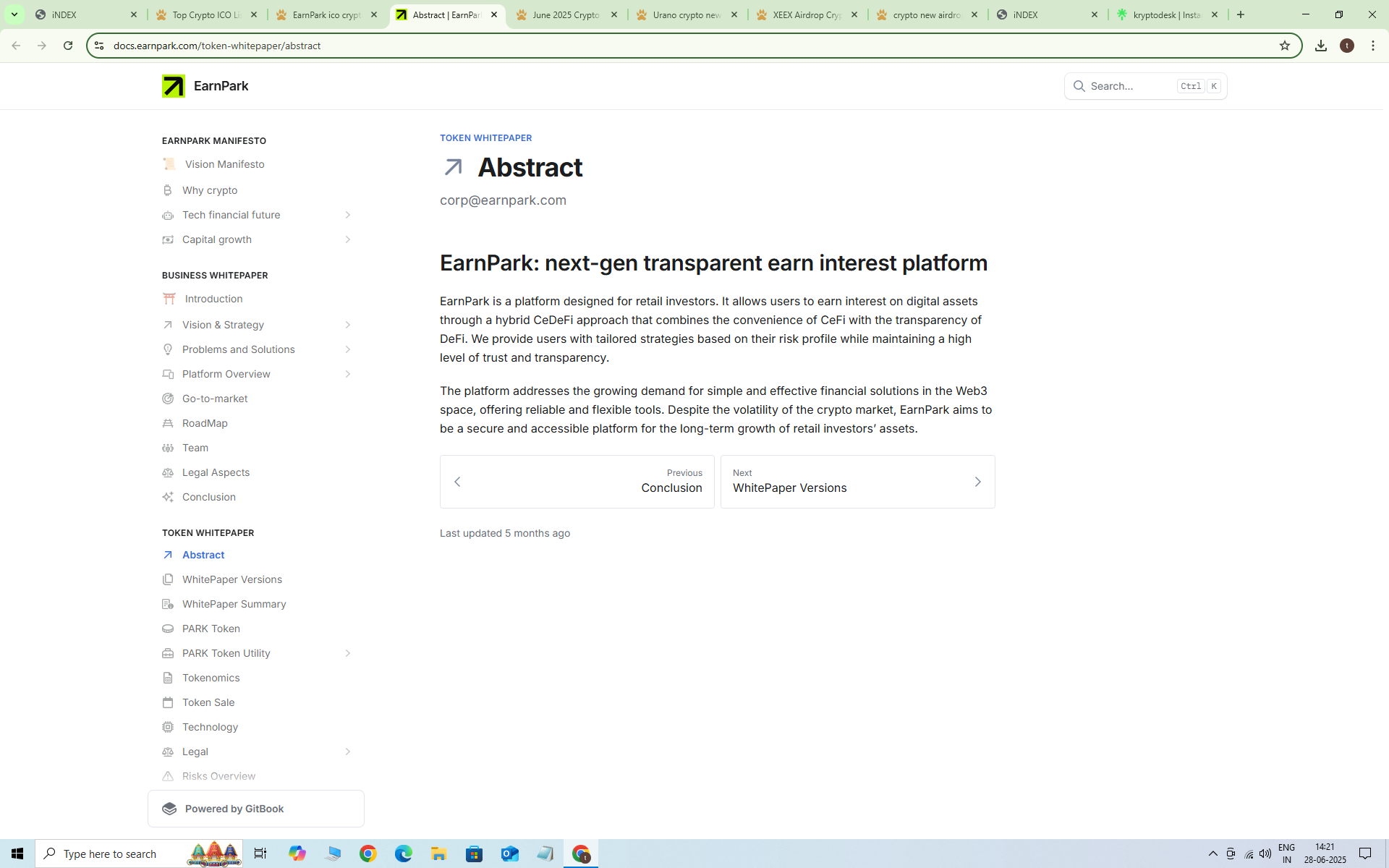The image size is (1389, 868).
Task: Open Outlook from taskbar
Action: point(509,854)
